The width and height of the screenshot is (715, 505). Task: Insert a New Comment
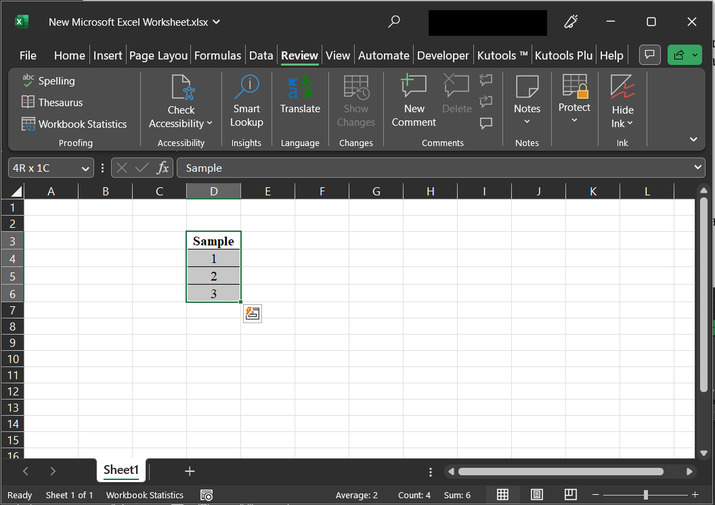[413, 101]
